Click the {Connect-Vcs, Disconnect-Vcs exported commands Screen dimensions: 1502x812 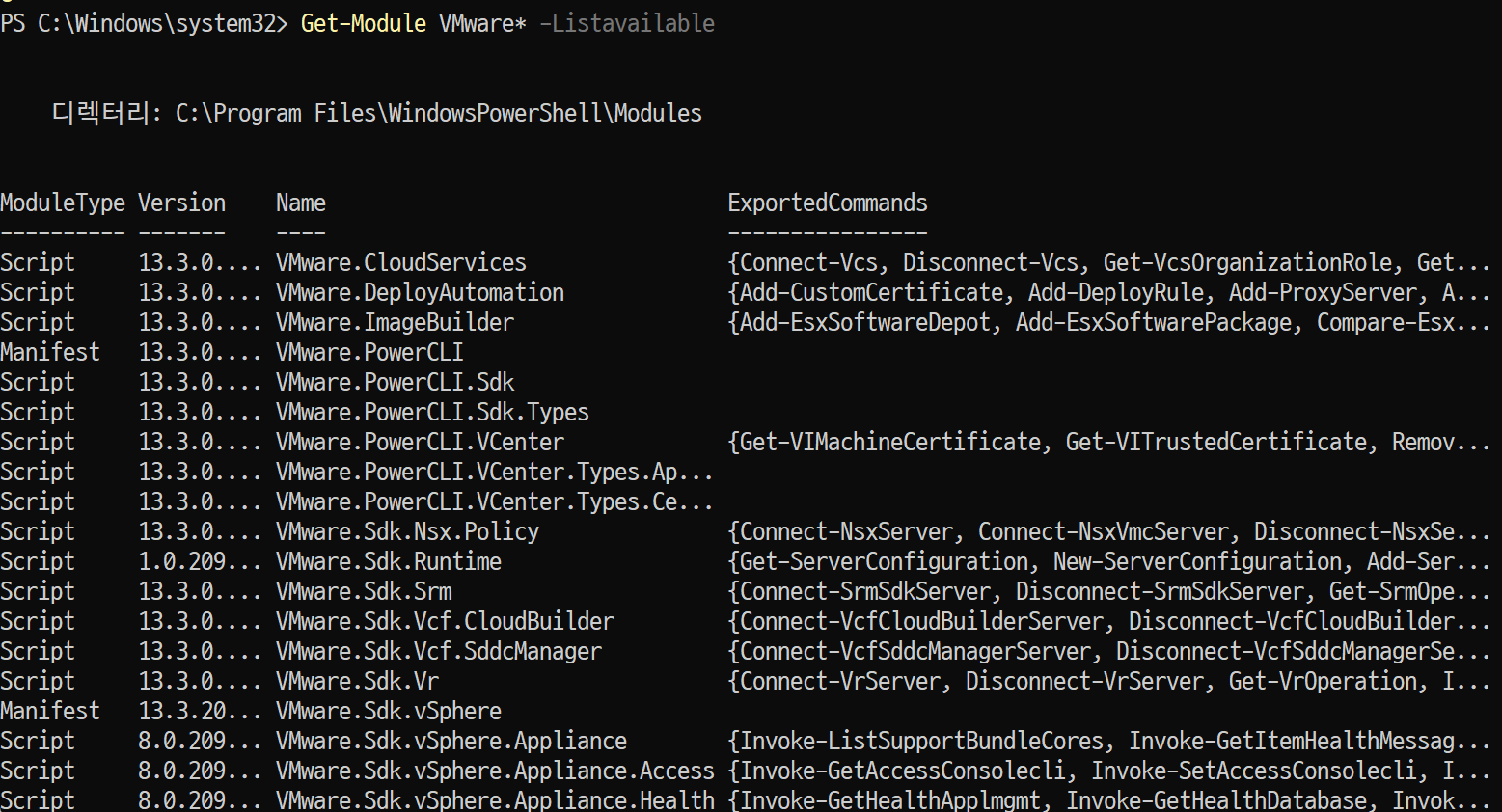coord(1109,262)
